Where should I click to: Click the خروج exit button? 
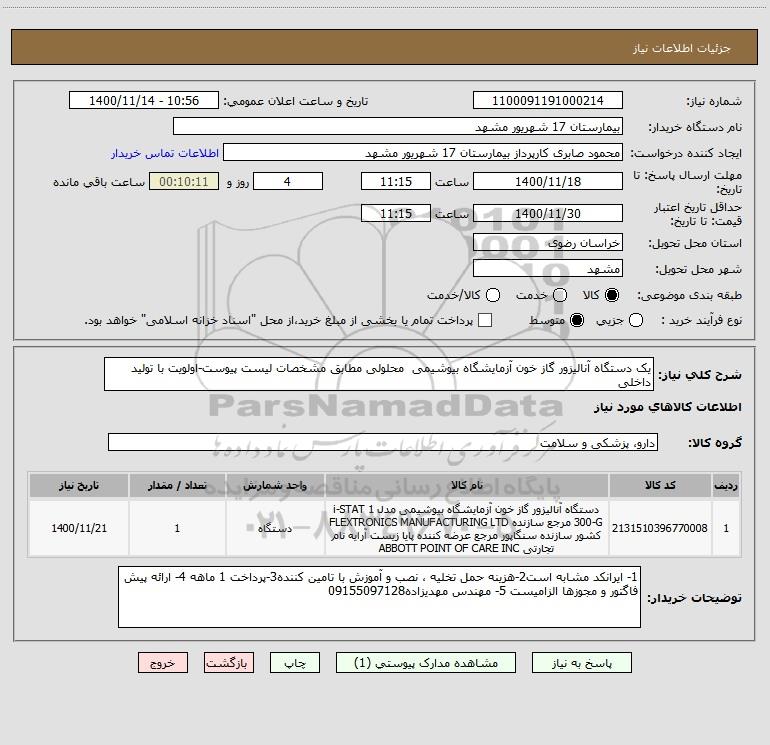pyautogui.click(x=163, y=662)
